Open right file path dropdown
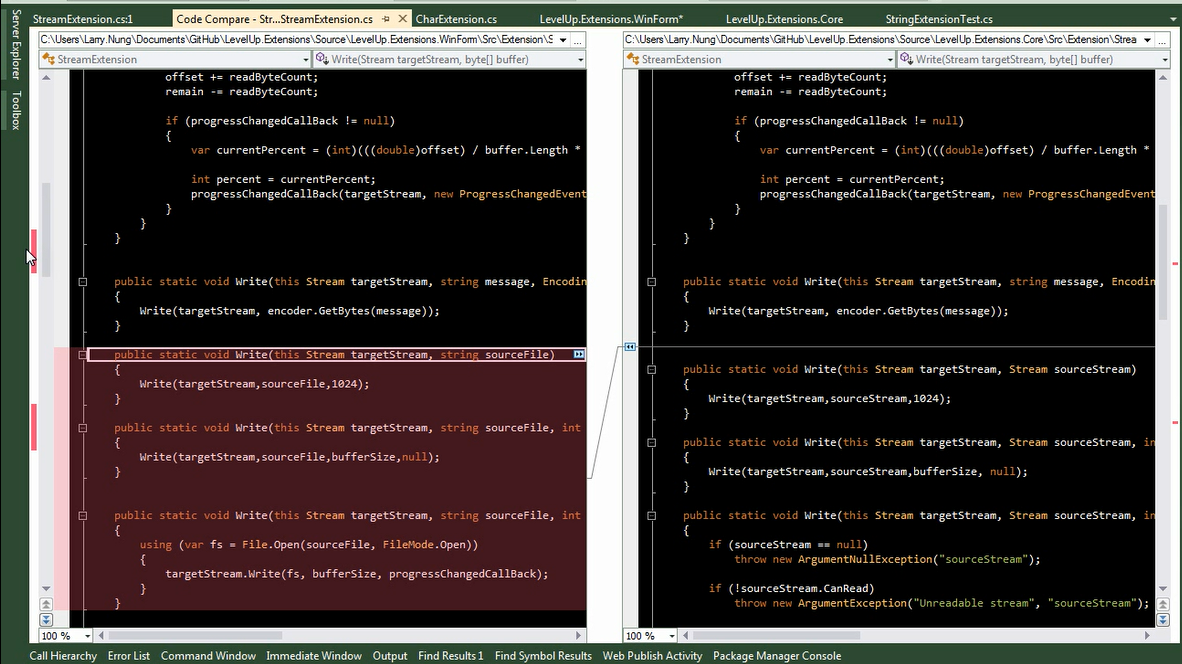 pos(1147,40)
